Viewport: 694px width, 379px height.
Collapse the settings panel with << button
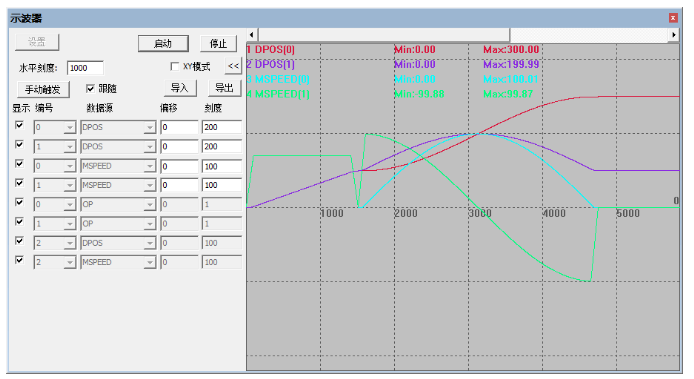click(x=233, y=66)
